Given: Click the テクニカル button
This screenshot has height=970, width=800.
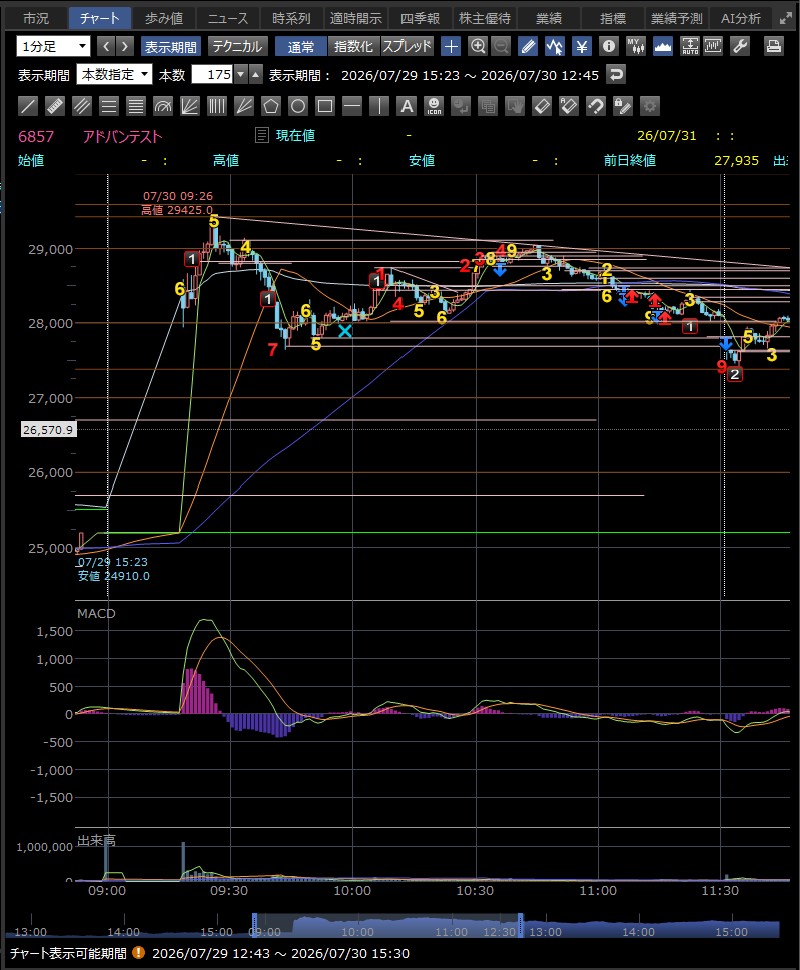Looking at the screenshot, I should pos(237,46).
